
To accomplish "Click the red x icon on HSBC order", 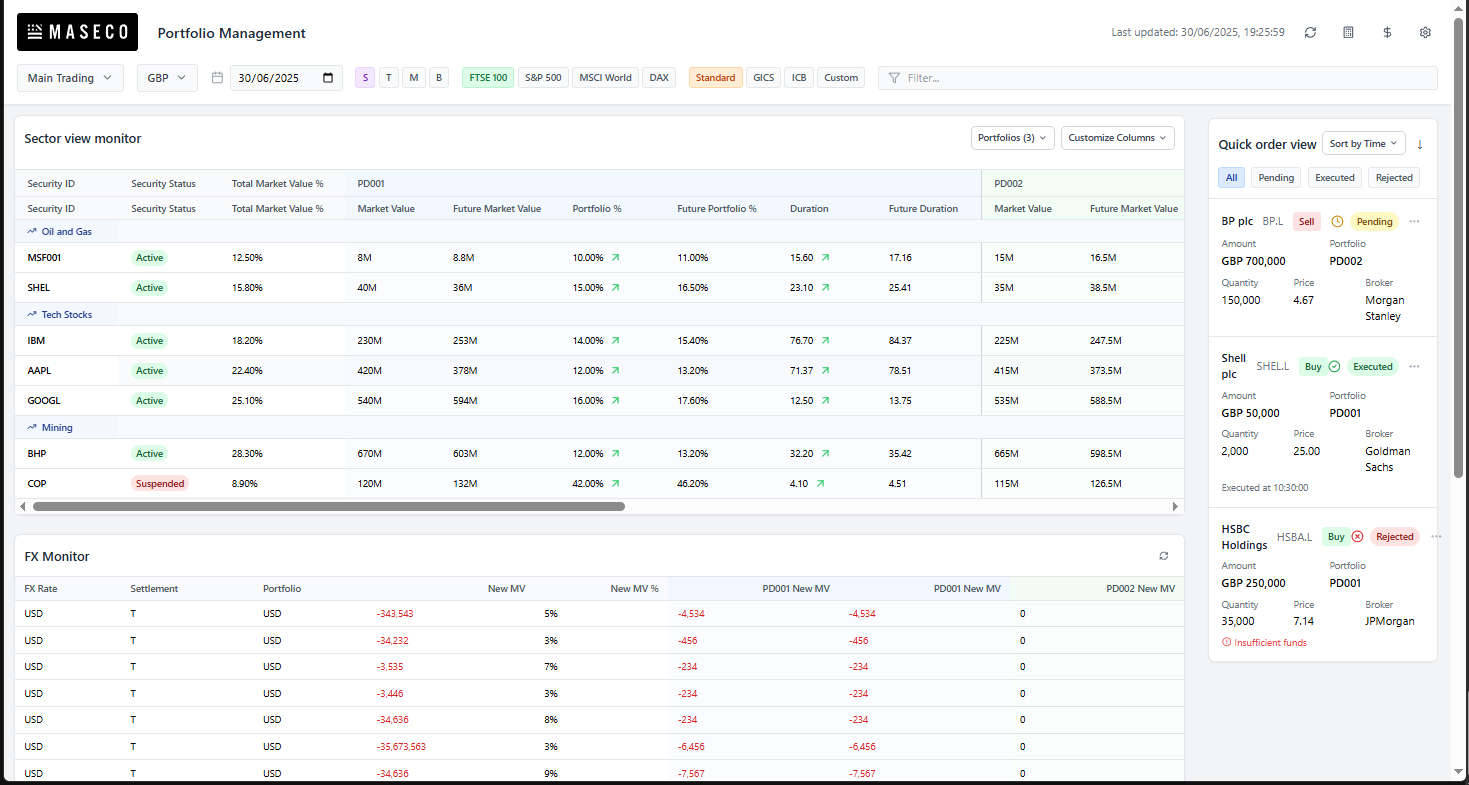I will click(1357, 536).
